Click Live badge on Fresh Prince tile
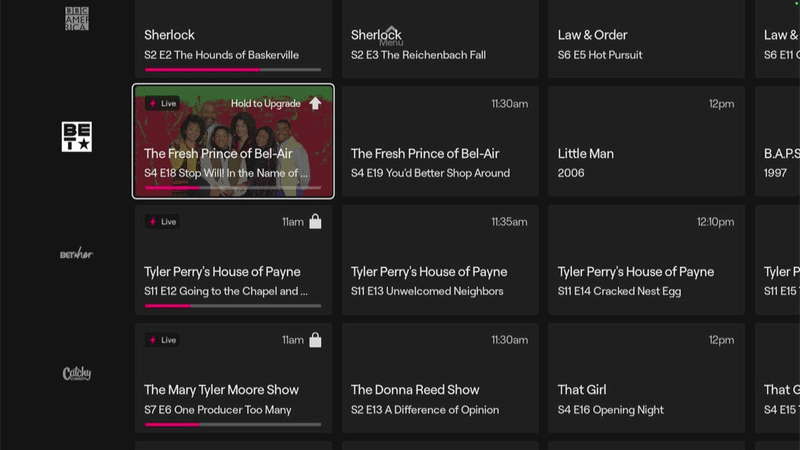The image size is (800, 450). tap(162, 103)
